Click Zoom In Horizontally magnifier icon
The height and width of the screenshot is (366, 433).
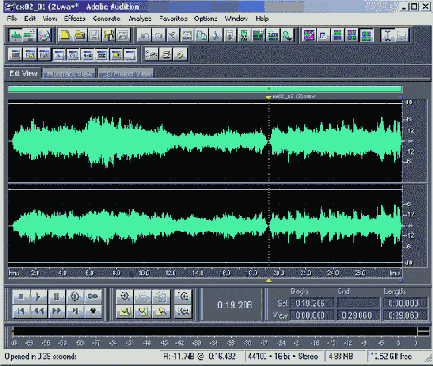[x=125, y=296]
